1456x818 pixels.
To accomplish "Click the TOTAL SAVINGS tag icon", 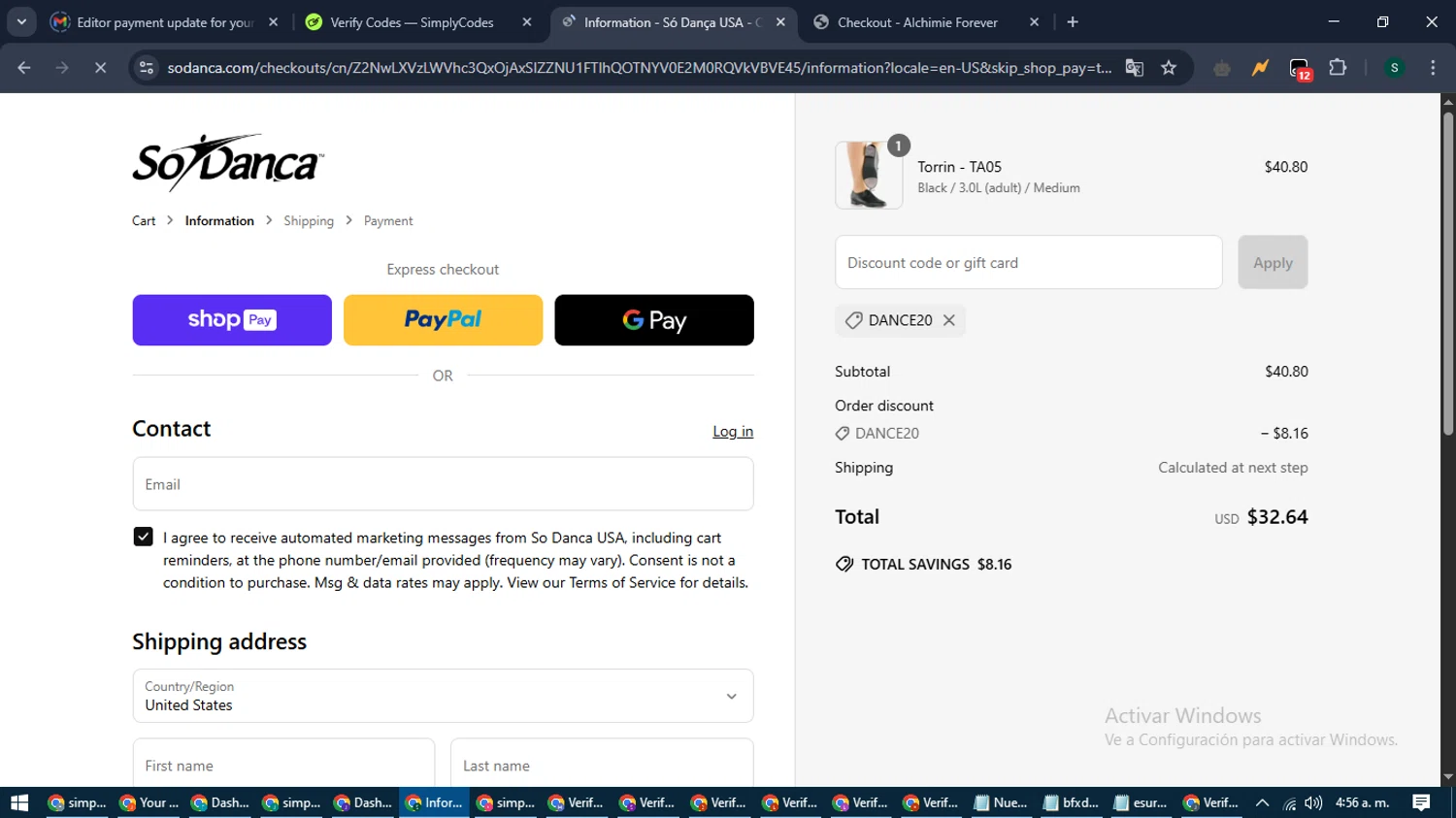I will tap(844, 564).
